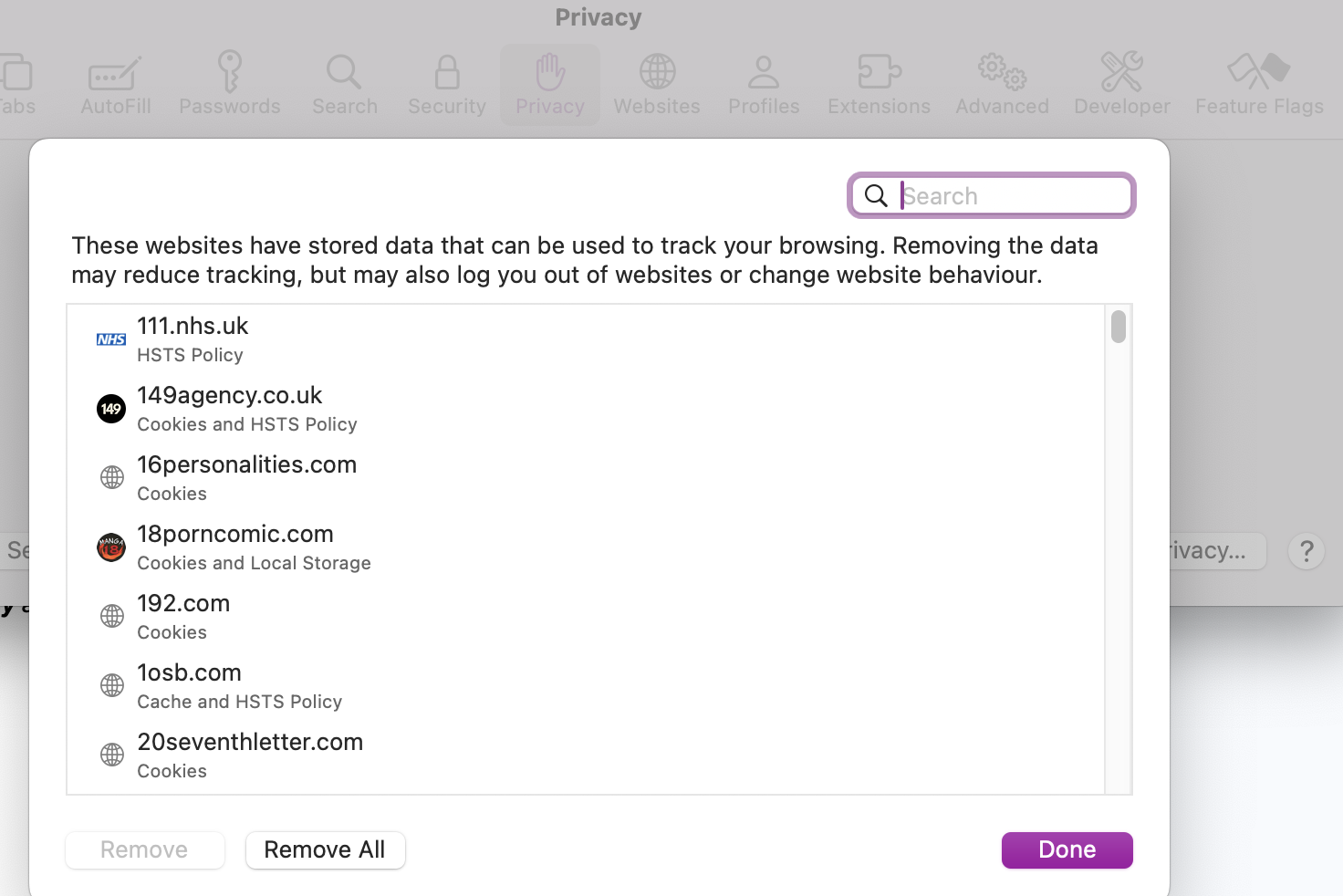Open the Extensions settings pane
Viewport: 1343px width, 896px height.
click(878, 84)
